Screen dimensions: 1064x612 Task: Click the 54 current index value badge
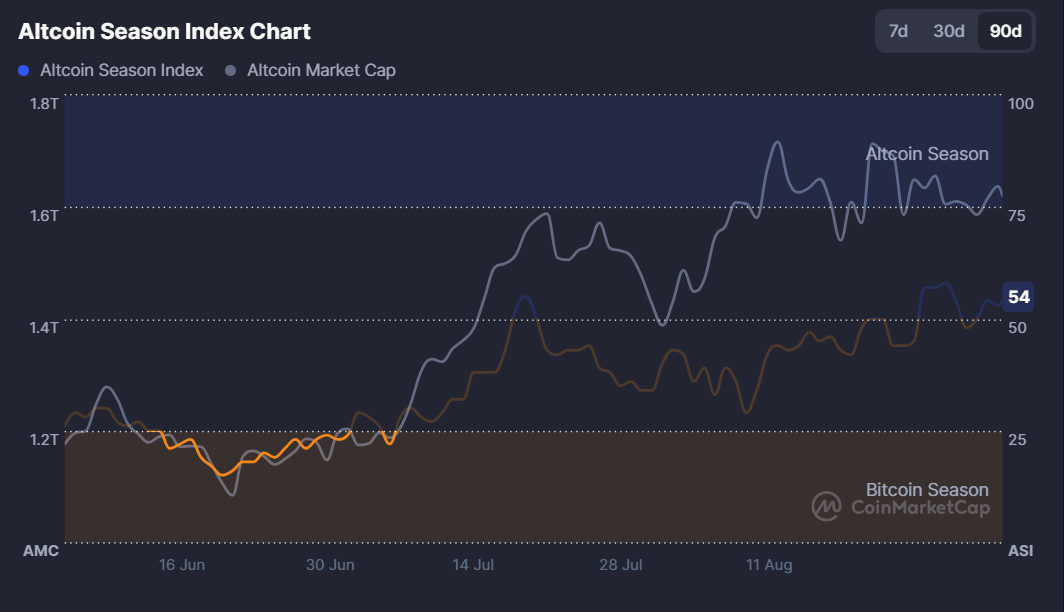1021,297
